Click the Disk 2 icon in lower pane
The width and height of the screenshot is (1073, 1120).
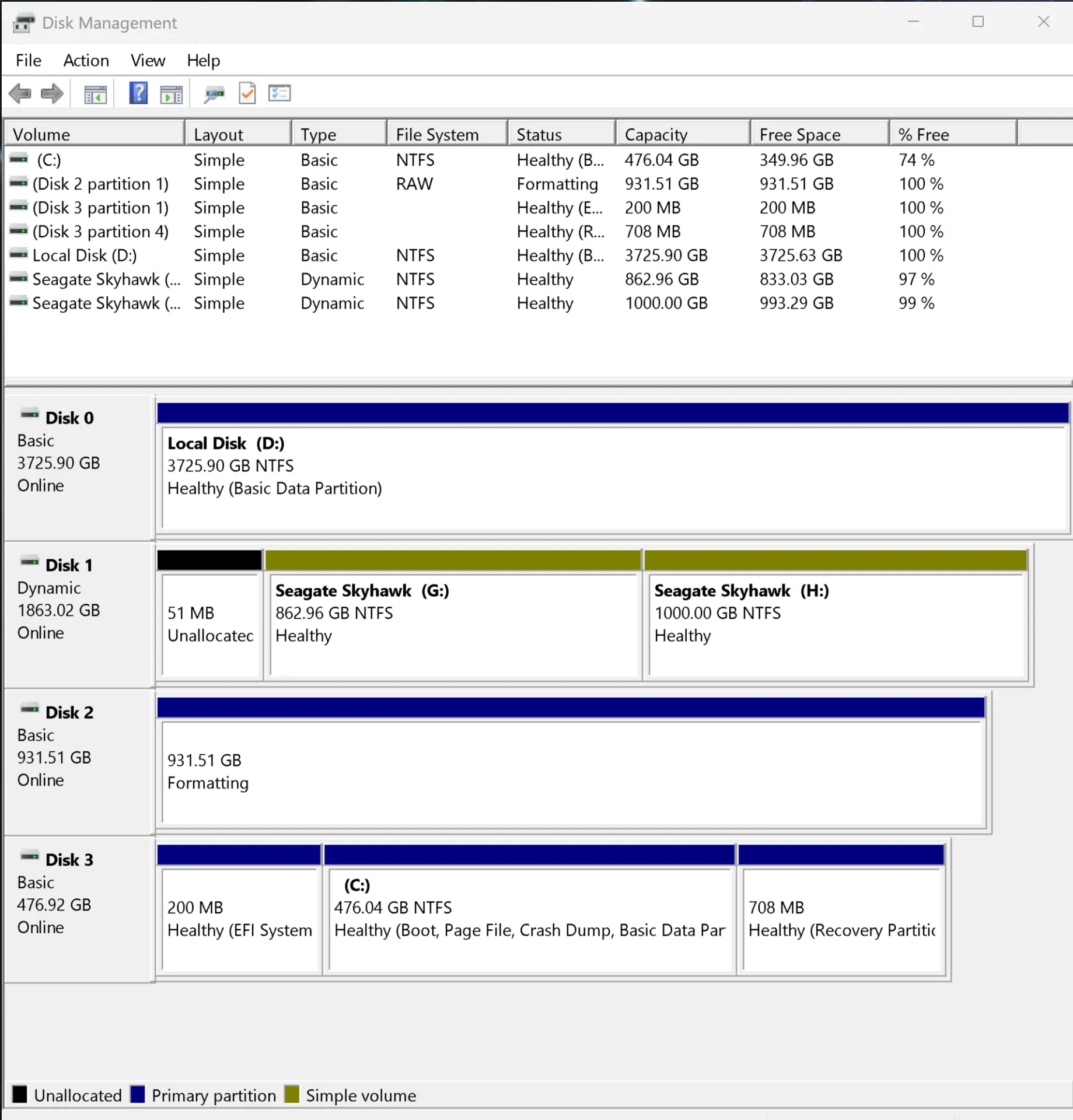tap(30, 709)
